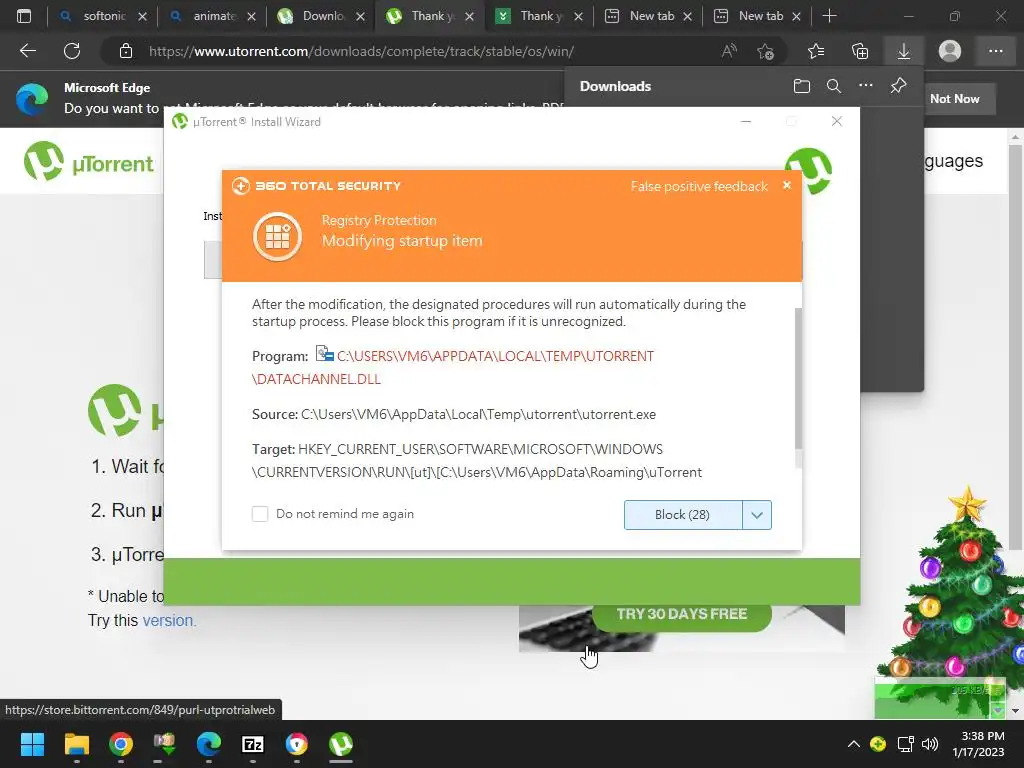The height and width of the screenshot is (768, 1024).
Task: Toggle the Downloads toolbar button
Action: tap(904, 51)
